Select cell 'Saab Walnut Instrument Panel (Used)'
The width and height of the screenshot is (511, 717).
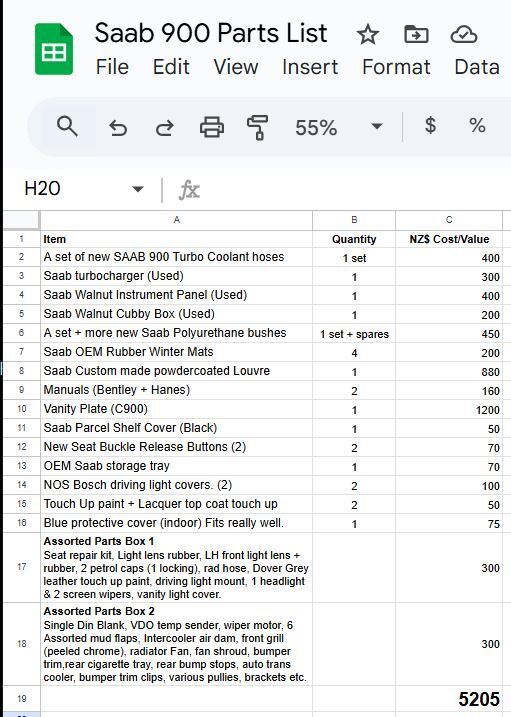[176, 295]
